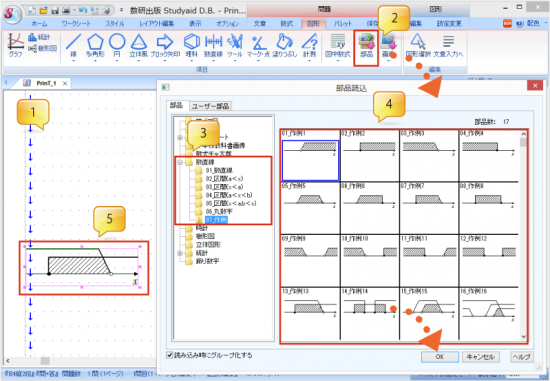
Task: Open the 理科 science shapes tool
Action: (192, 46)
